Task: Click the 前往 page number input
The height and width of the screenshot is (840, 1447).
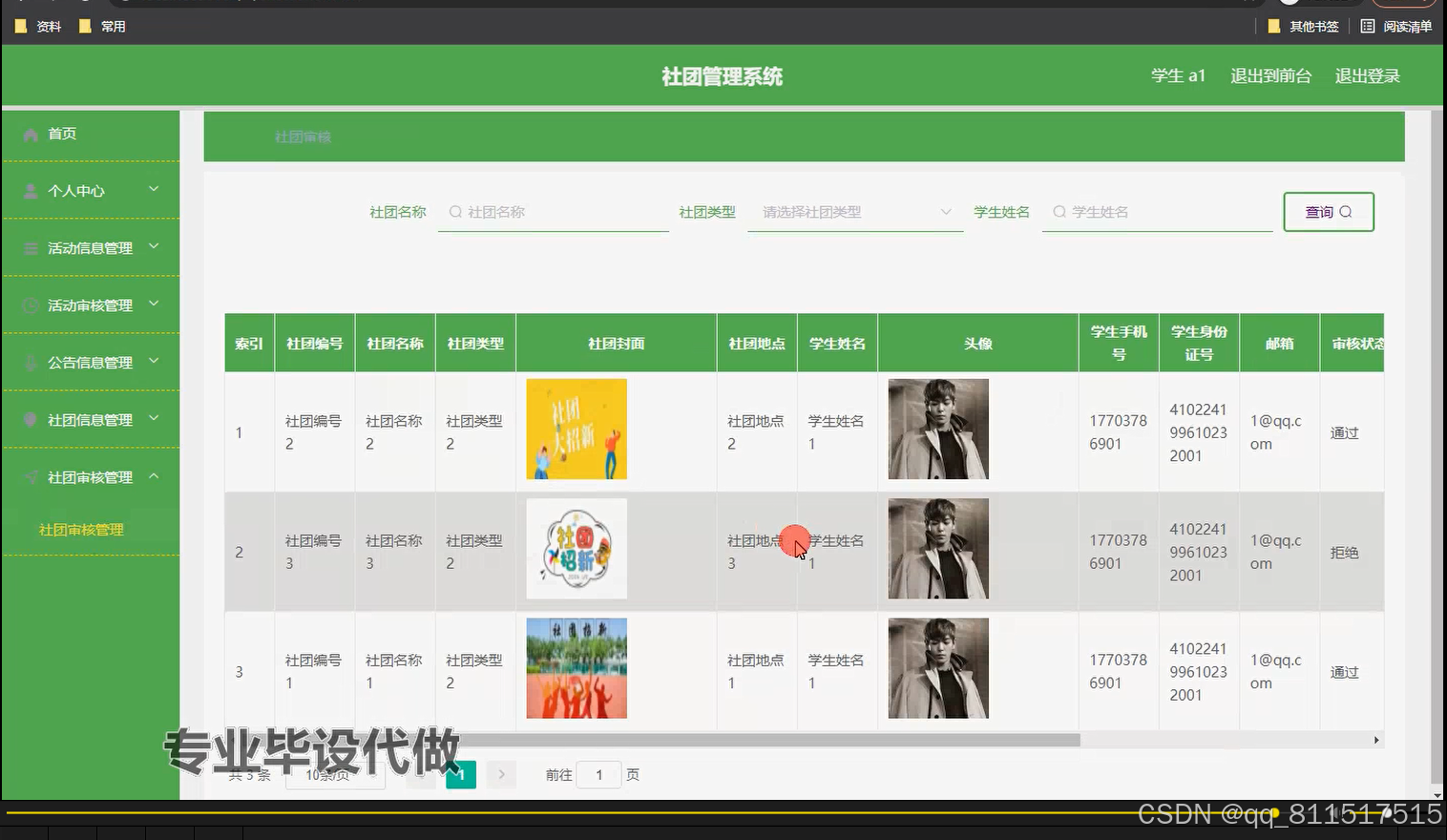Action: tap(599, 775)
